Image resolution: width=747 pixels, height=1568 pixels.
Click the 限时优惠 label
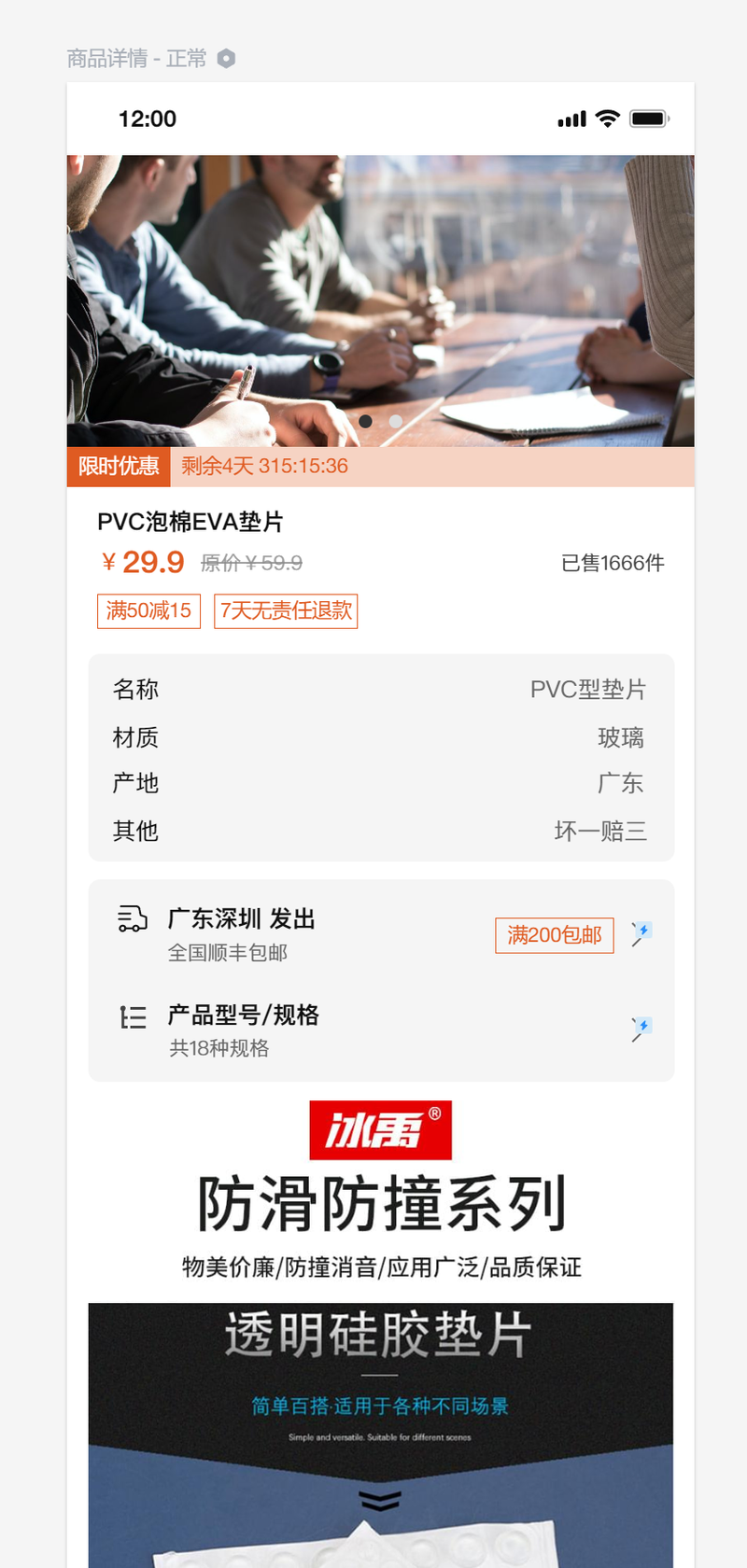119,467
